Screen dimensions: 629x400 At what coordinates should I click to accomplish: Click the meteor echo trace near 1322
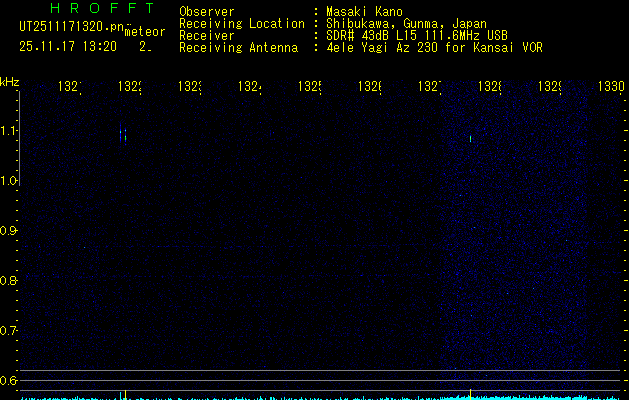click(x=123, y=134)
